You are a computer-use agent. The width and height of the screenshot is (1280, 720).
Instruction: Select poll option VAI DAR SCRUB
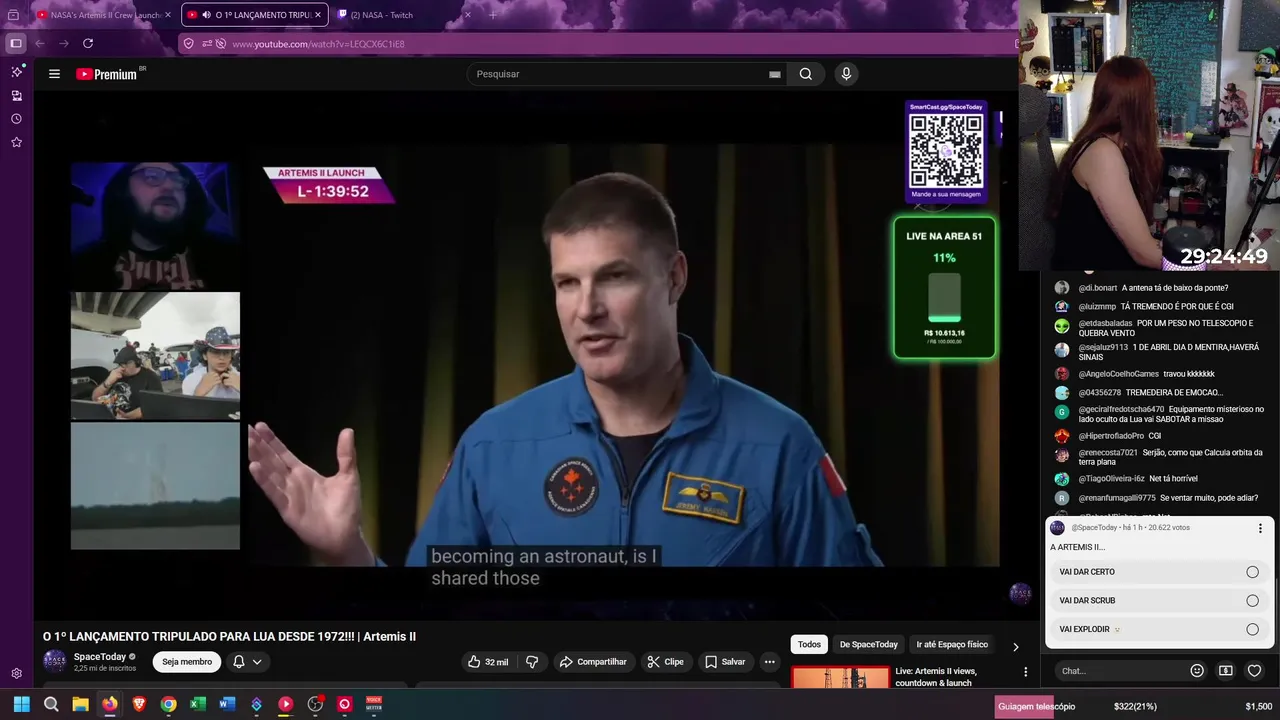click(x=1160, y=601)
